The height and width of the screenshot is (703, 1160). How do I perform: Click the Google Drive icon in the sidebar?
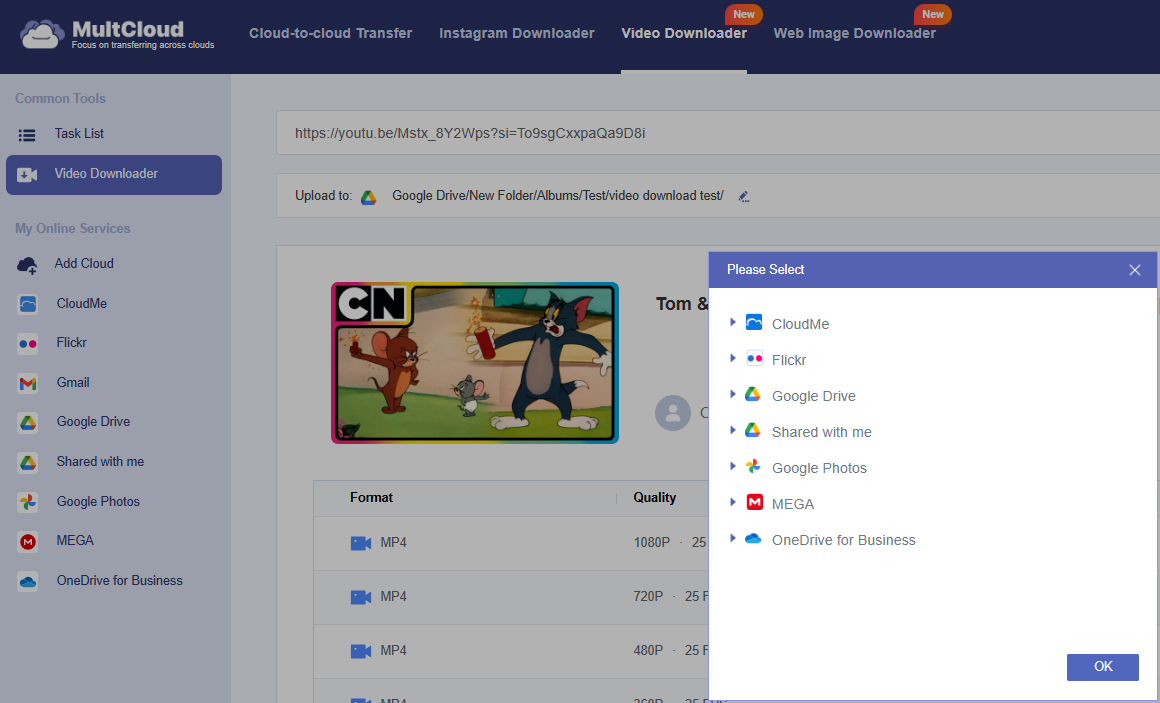(x=28, y=423)
